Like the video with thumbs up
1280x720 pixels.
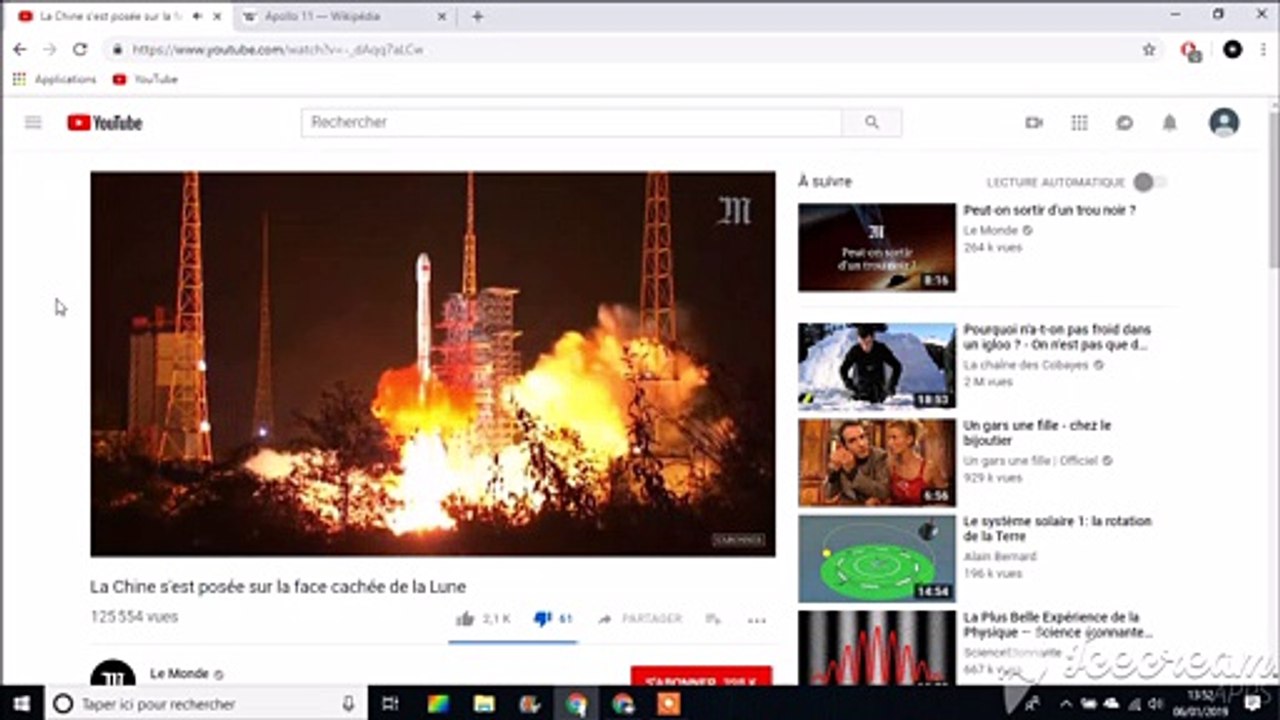tap(465, 619)
